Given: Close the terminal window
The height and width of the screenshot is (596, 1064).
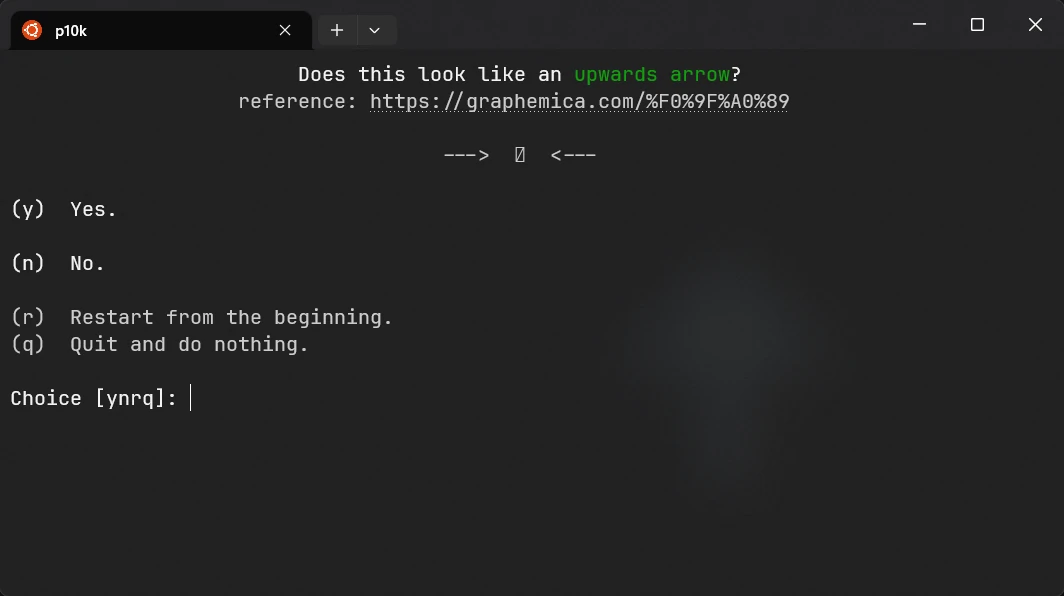Looking at the screenshot, I should 1035,24.
